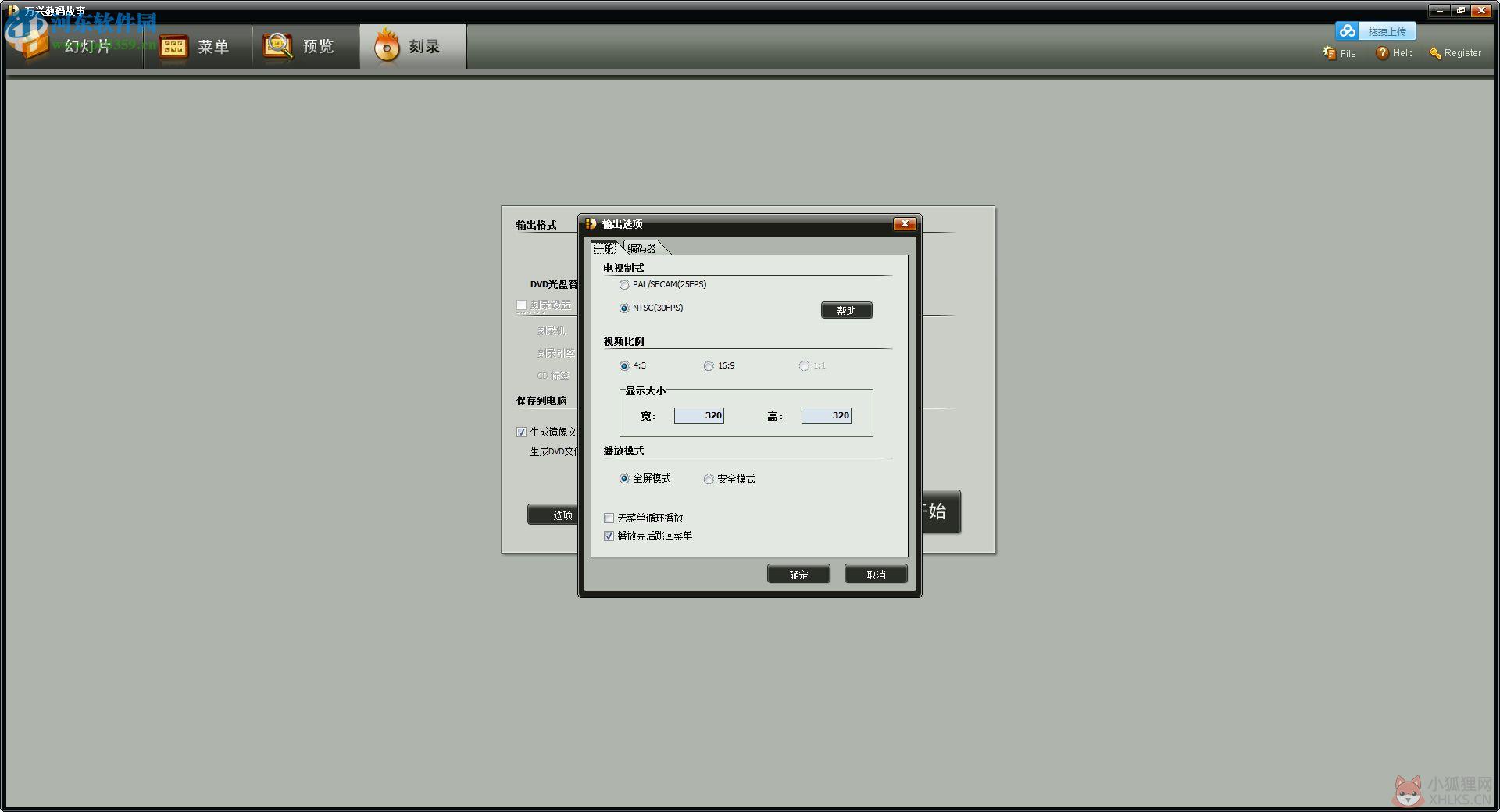Select 安全模式 playback mode

709,479
